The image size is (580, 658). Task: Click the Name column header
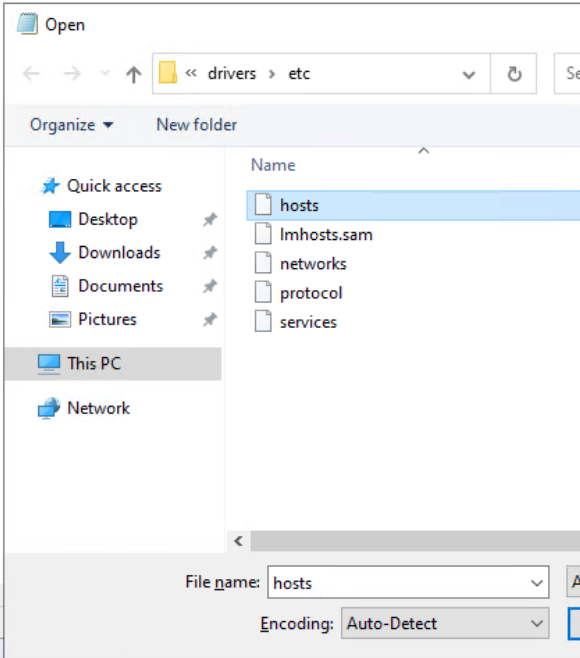(x=273, y=165)
